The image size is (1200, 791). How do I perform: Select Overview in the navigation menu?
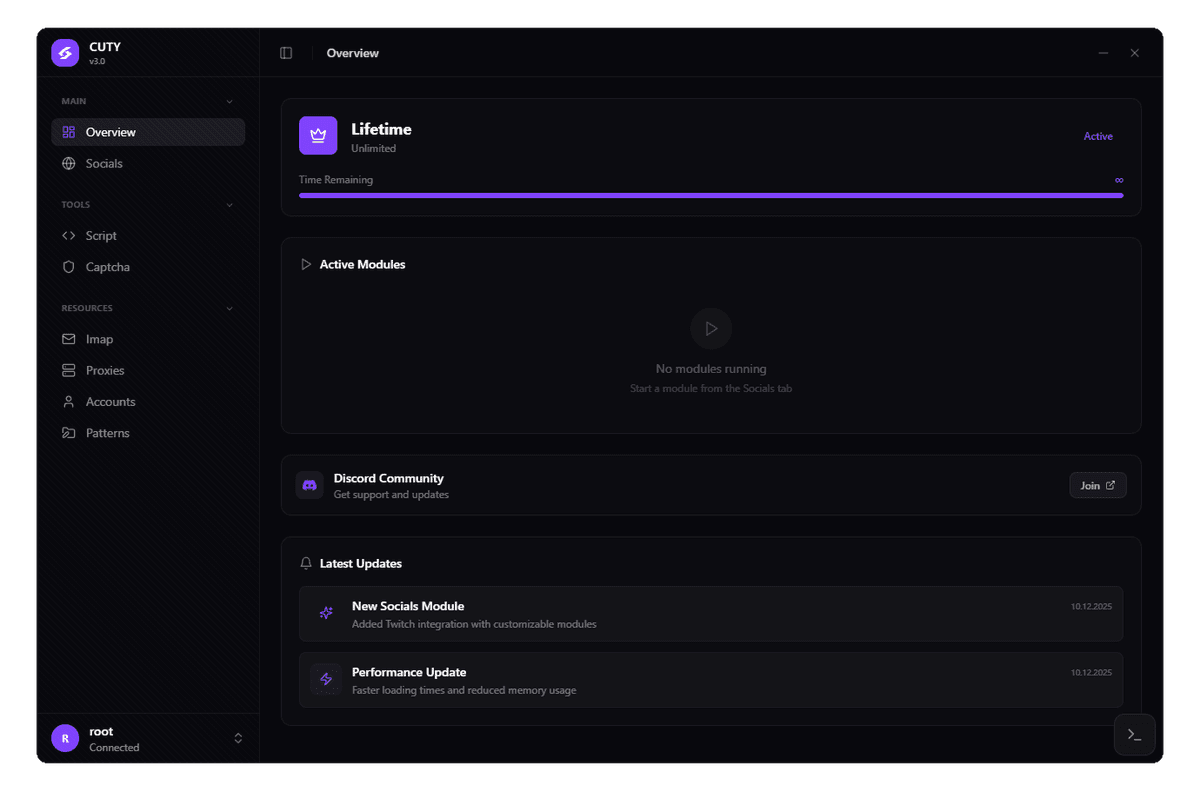coord(110,131)
